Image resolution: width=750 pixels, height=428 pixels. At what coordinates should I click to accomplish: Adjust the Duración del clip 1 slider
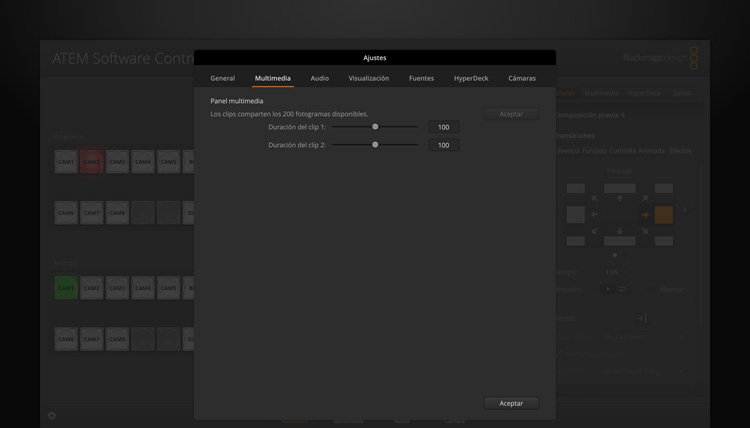click(375, 127)
